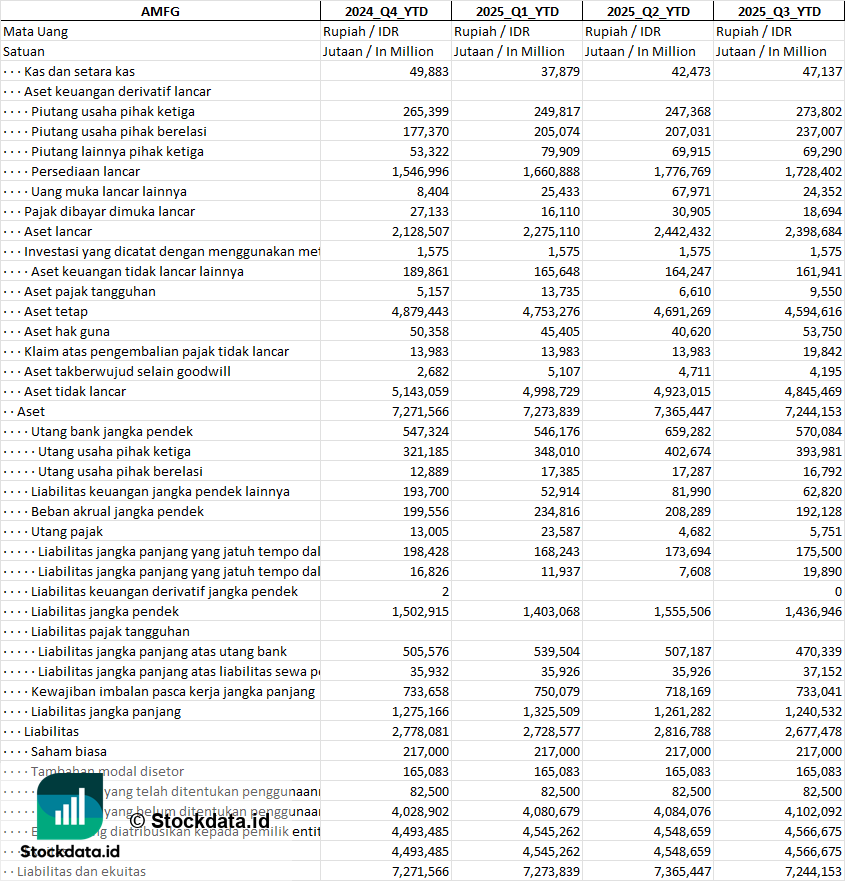Click Piutang usaha pihak ketiga value 265,399
845x881 pixels.
click(x=426, y=111)
